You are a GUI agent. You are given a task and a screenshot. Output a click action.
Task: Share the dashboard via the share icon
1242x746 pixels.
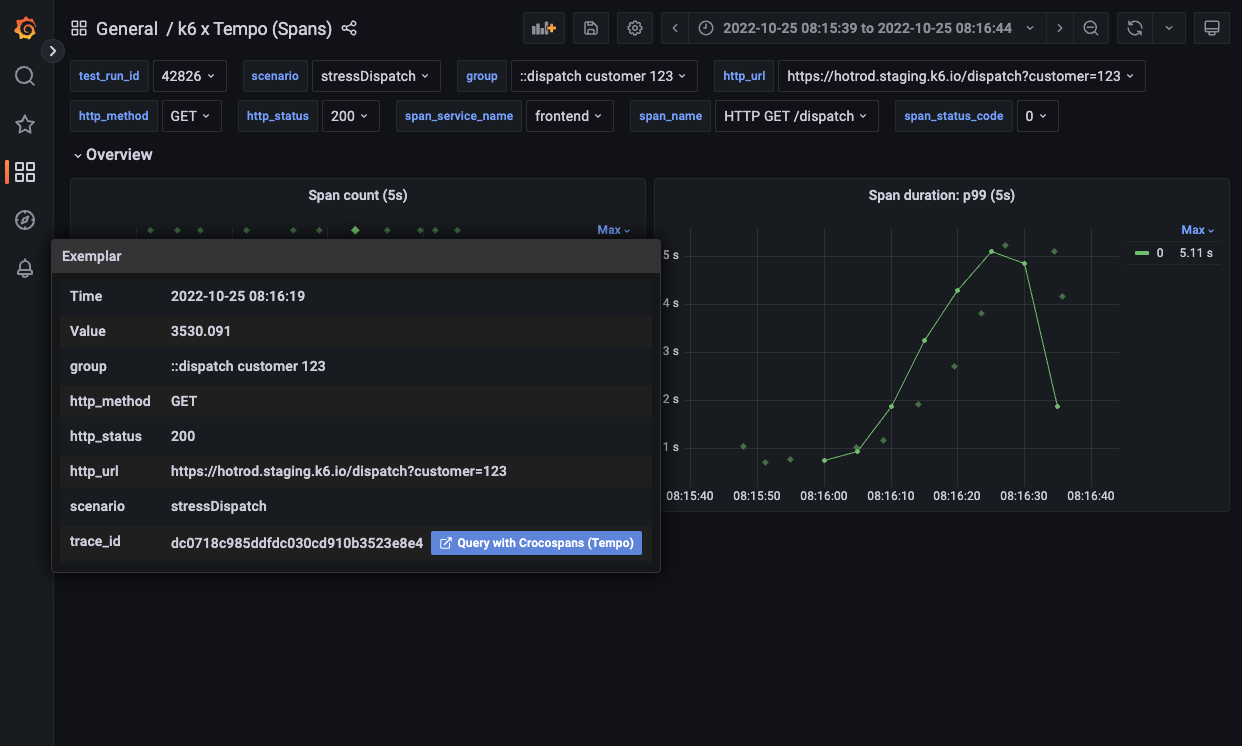pyautogui.click(x=349, y=28)
